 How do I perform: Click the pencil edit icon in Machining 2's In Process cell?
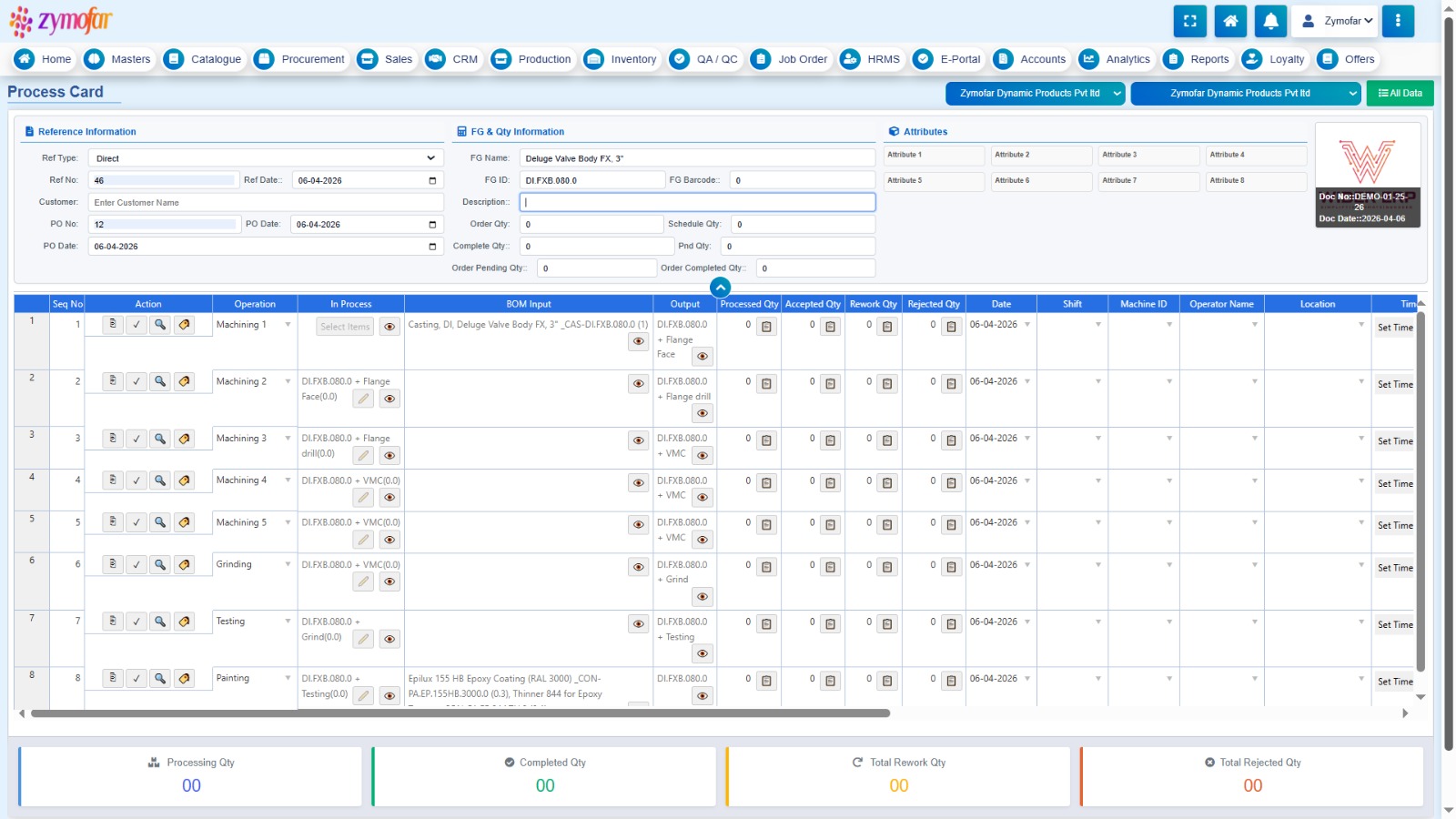tap(363, 399)
